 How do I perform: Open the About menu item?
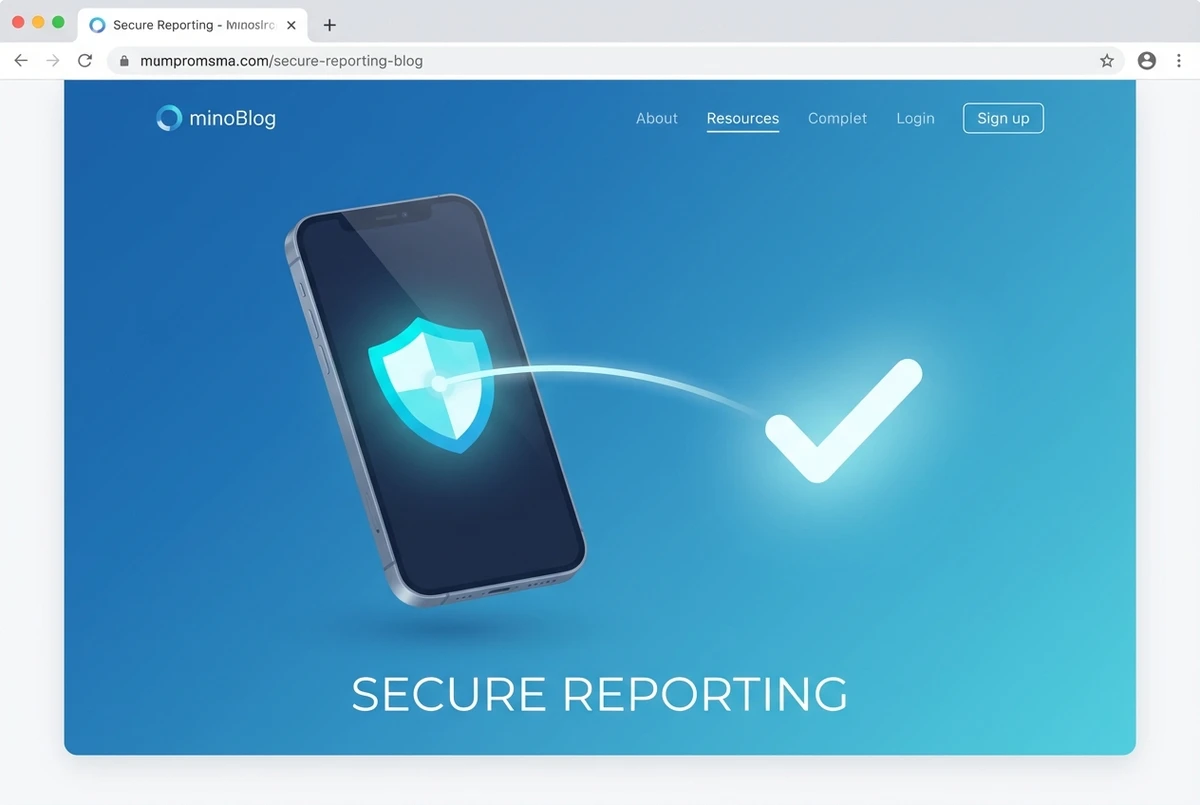[x=656, y=118]
